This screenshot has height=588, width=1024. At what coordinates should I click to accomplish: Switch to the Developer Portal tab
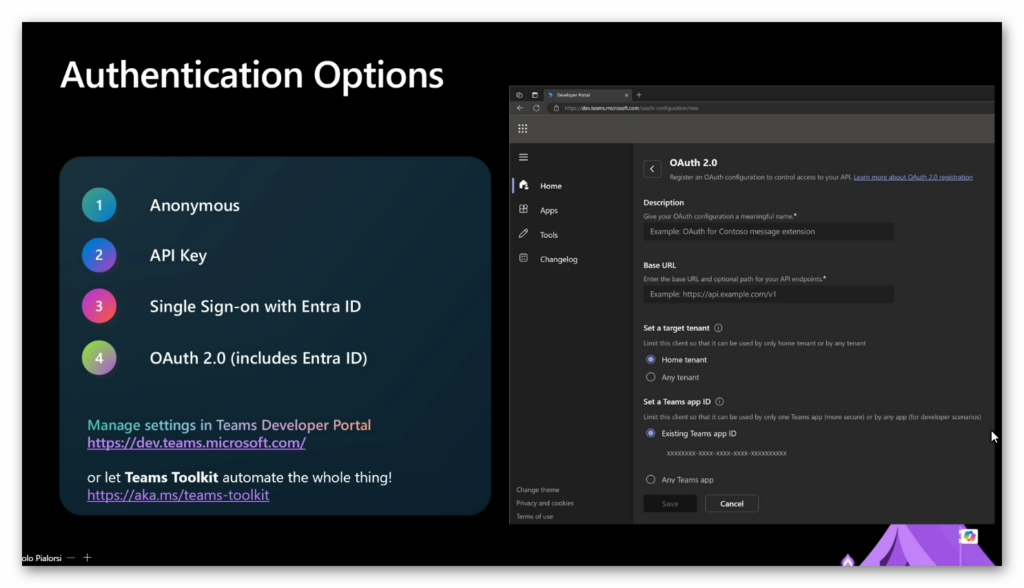pyautogui.click(x=588, y=95)
